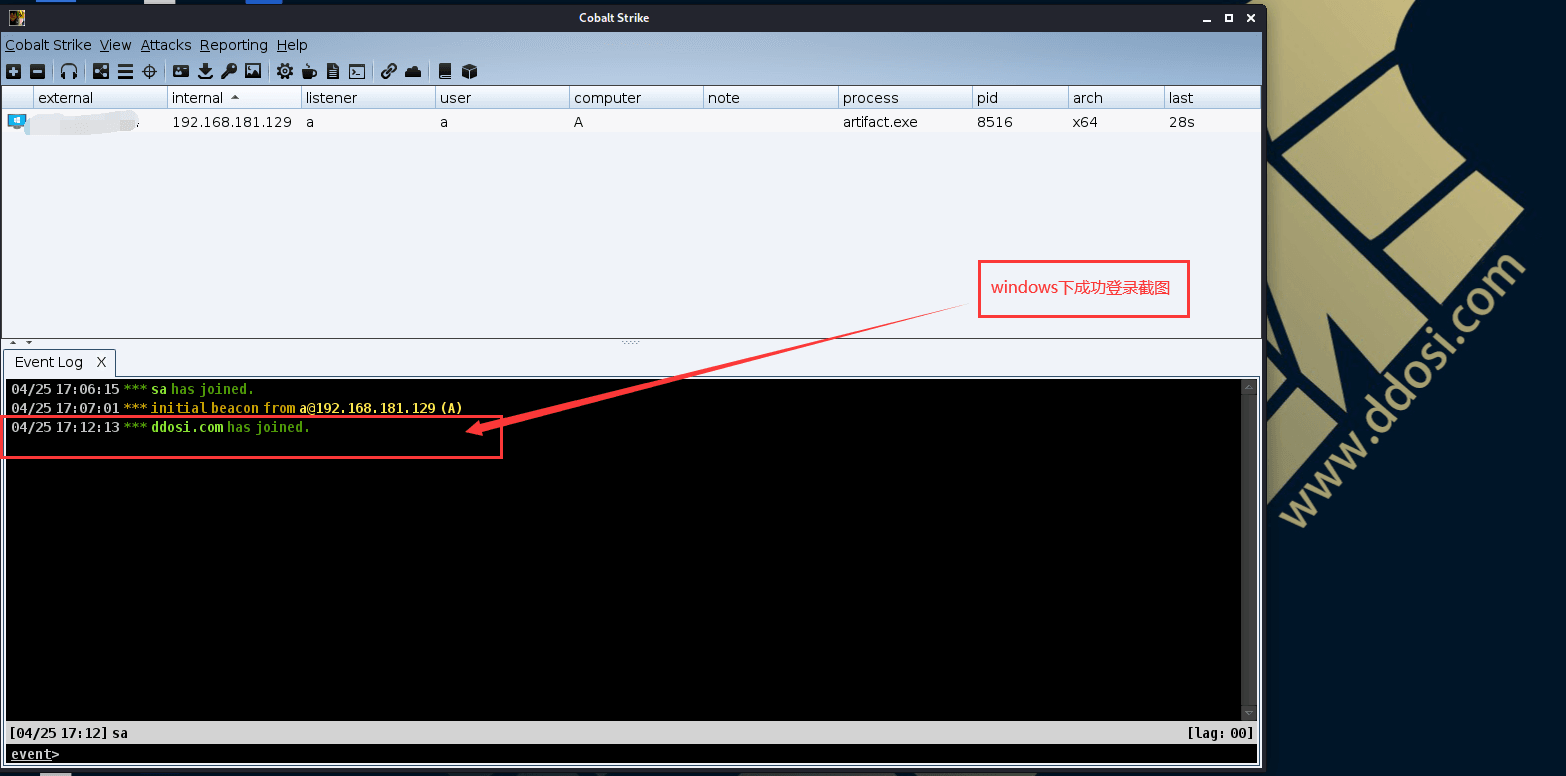This screenshot has width=1566, height=776.
Task: Click the pid value 8516
Action: (995, 122)
